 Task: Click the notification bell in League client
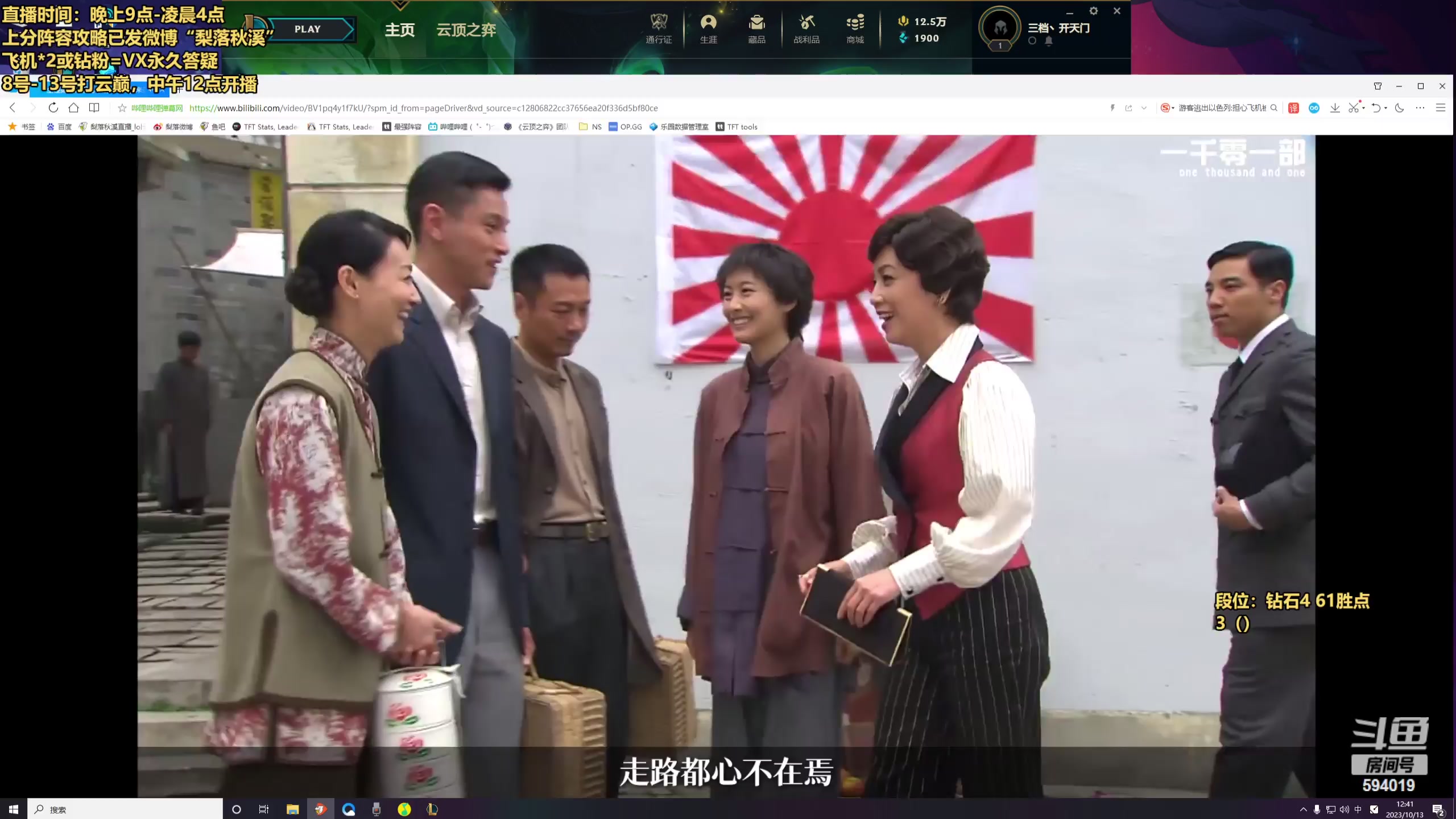coord(1049,41)
